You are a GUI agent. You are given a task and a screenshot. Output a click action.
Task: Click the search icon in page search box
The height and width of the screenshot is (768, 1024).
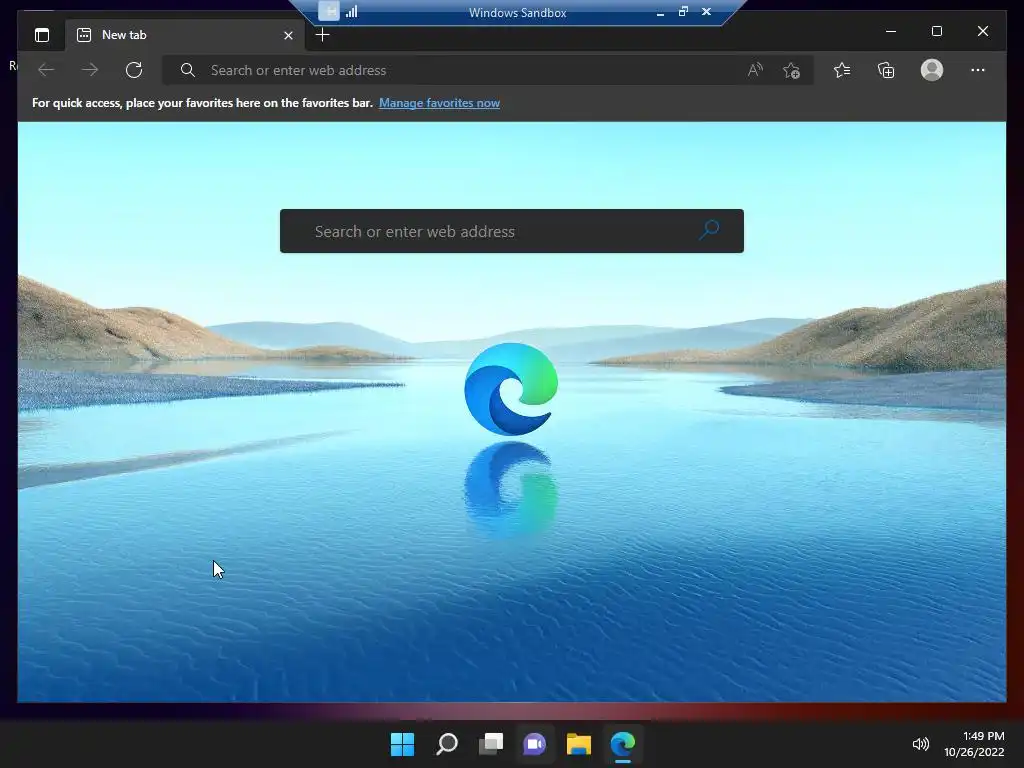click(x=709, y=230)
